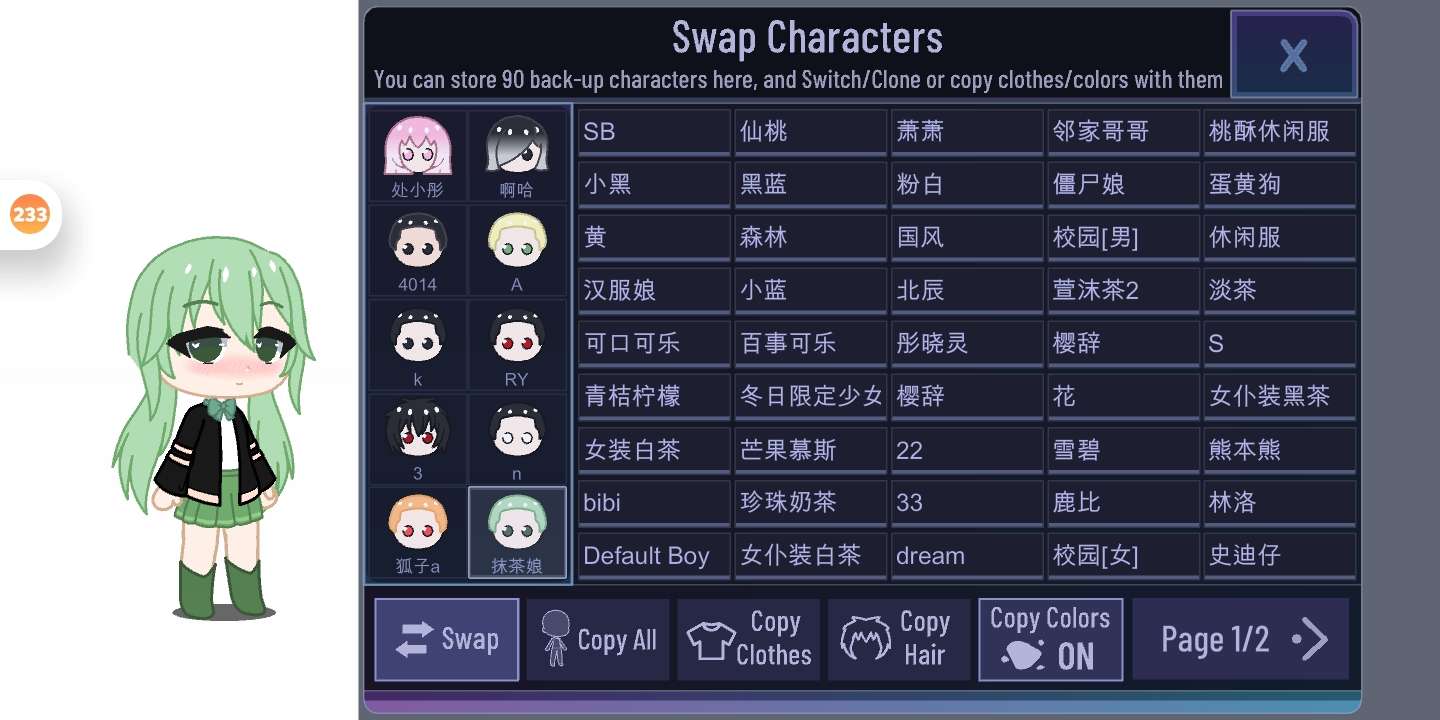The height and width of the screenshot is (720, 1440).
Task: Select the pink-haired 处小彤 character icon
Action: [x=417, y=155]
